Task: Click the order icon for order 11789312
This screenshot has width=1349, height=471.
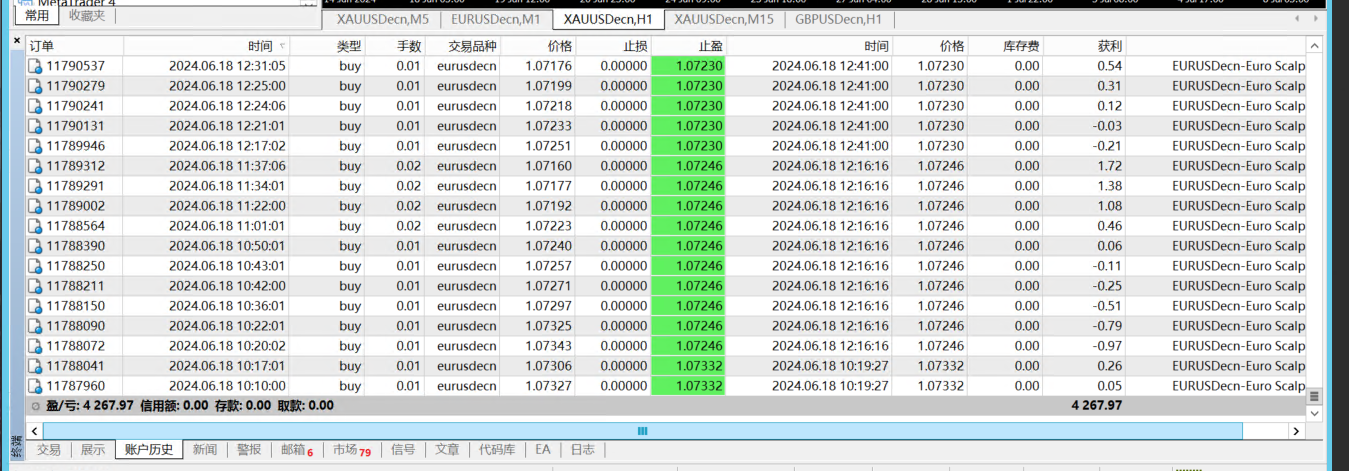Action: (x=35, y=166)
